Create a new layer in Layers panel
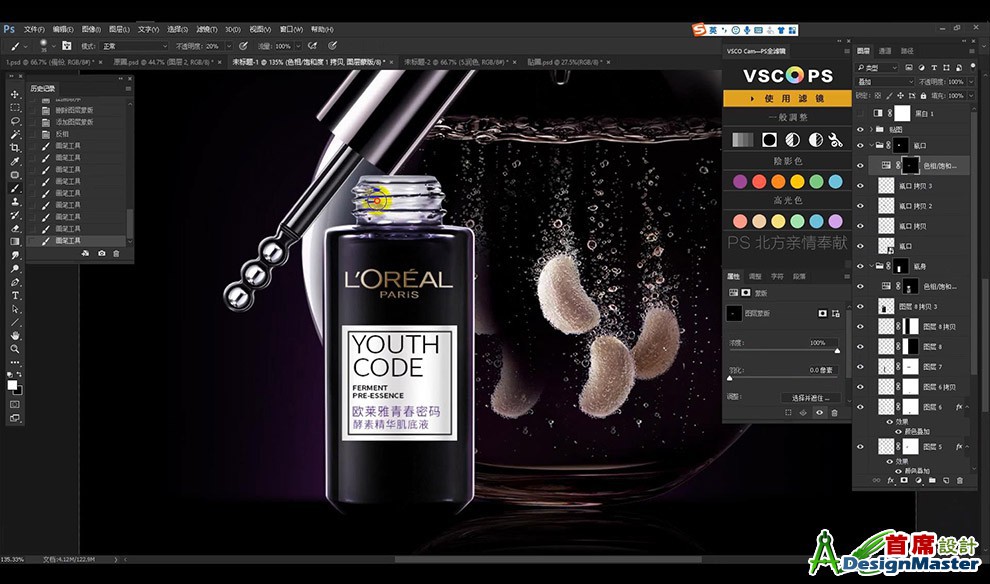Viewport: 990px width, 584px height. (946, 480)
